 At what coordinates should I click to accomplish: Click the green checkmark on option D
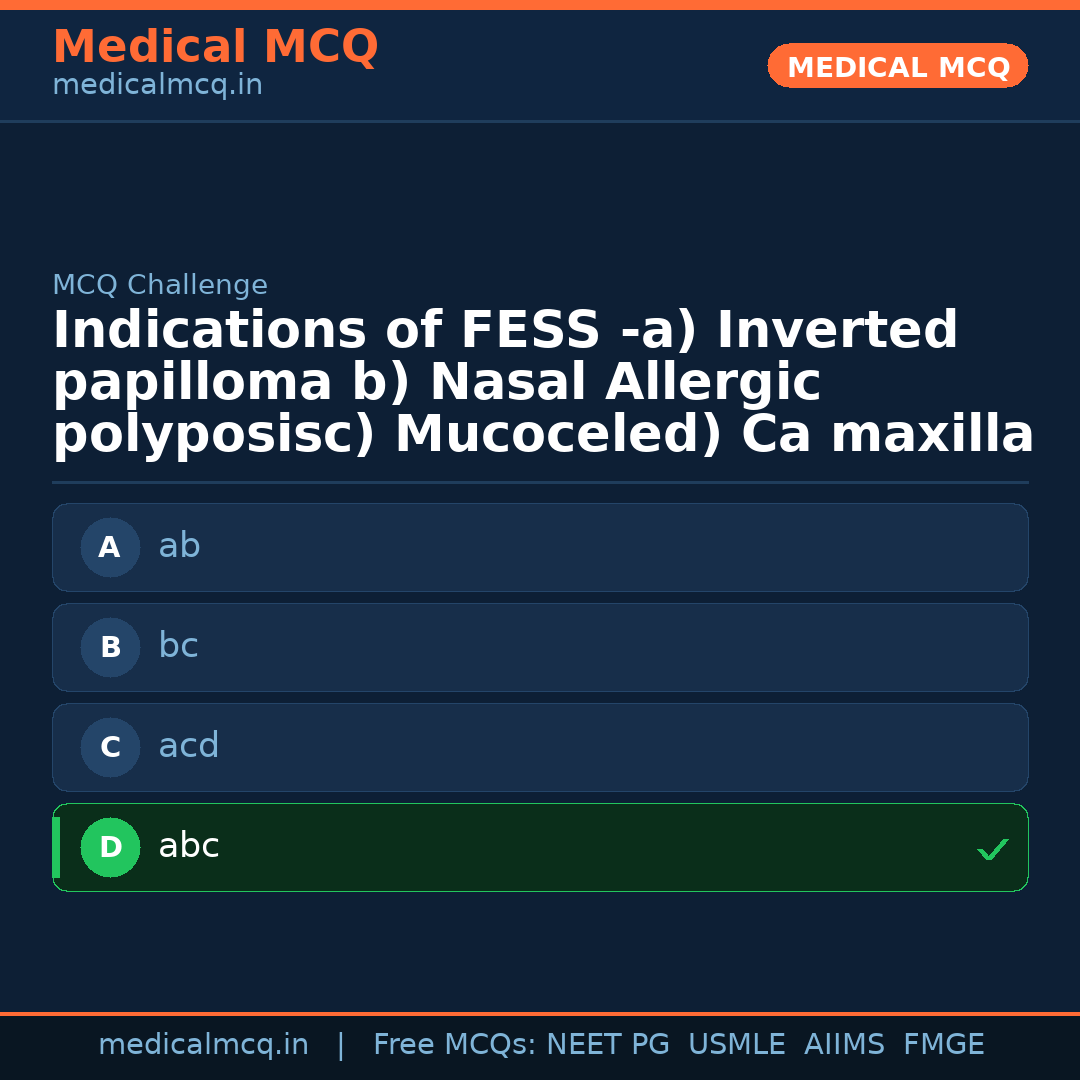coord(992,849)
